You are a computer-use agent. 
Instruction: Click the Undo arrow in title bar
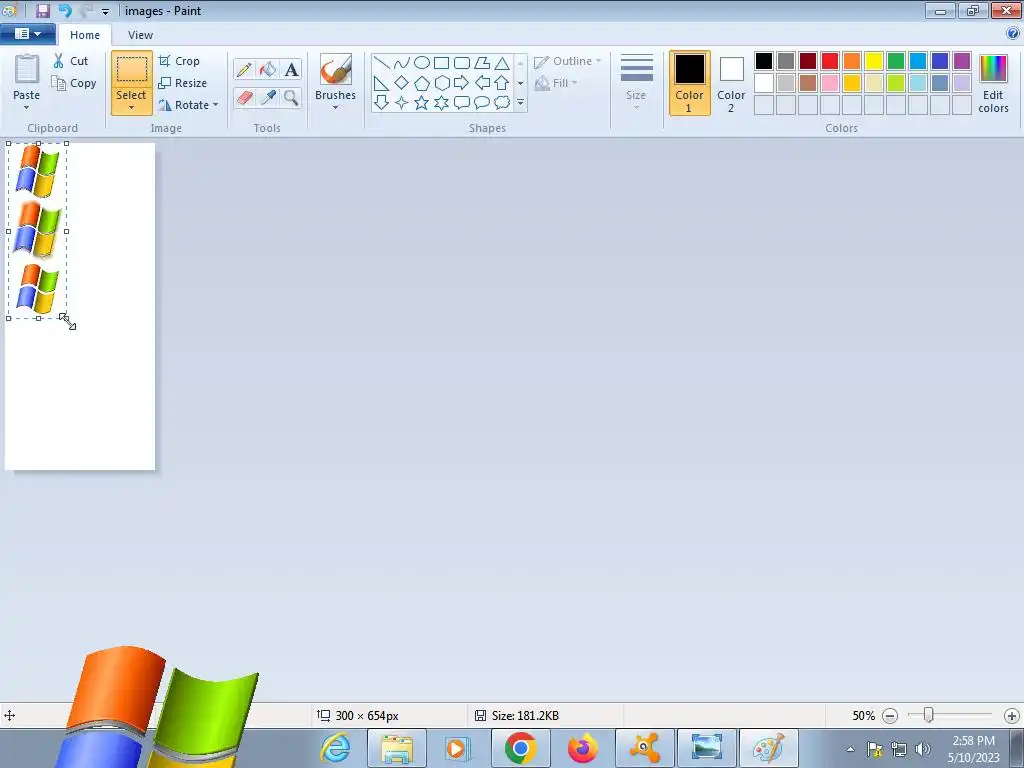click(x=65, y=10)
